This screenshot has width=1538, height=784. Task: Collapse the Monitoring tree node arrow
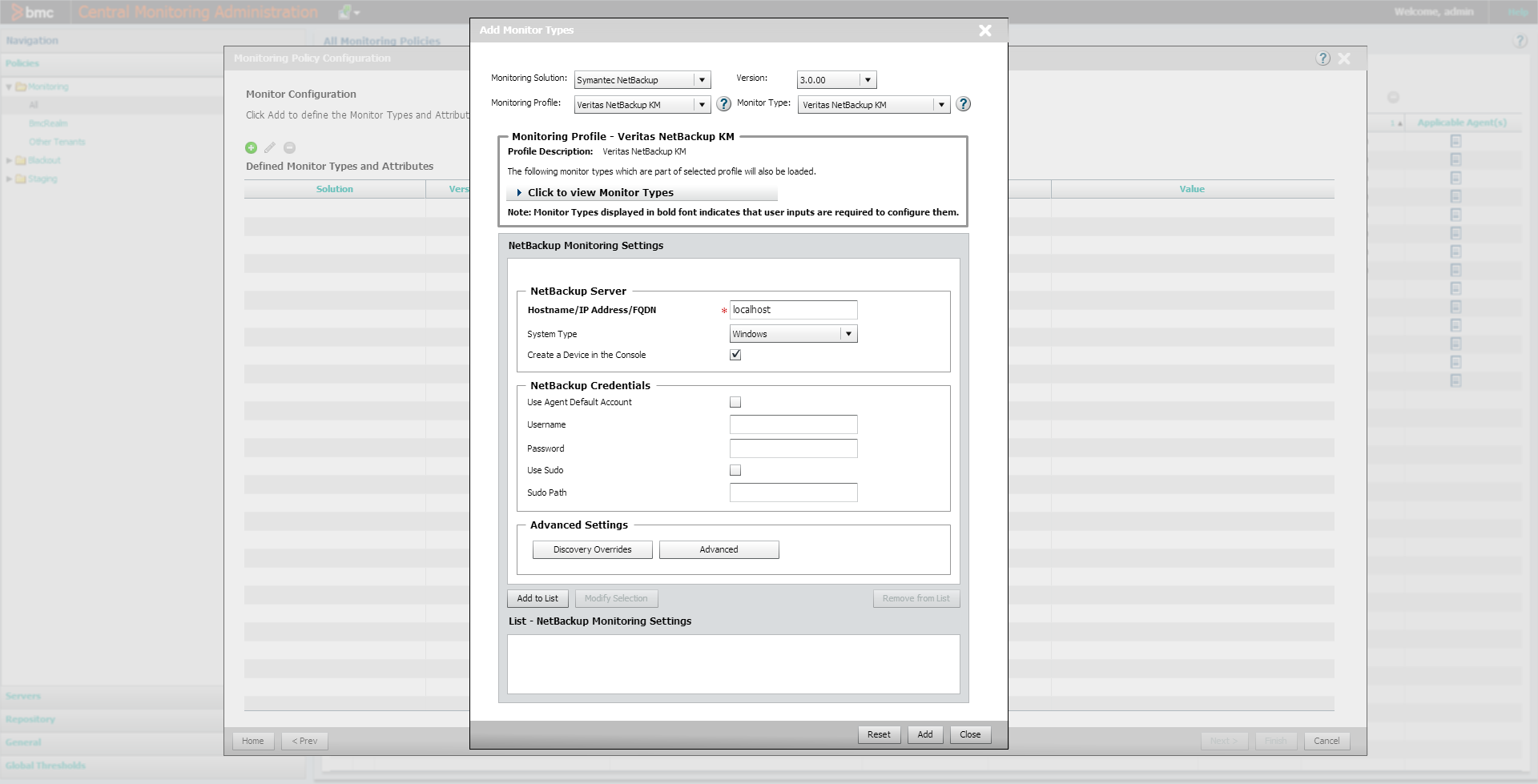(x=9, y=86)
